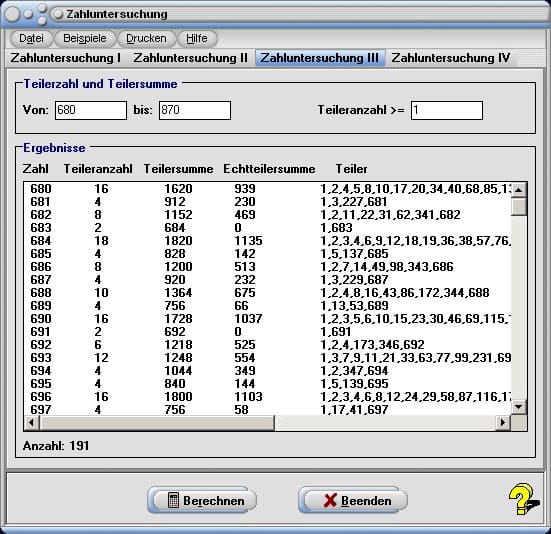
Task: Select the row for number 694
Action: pyautogui.click(x=268, y=371)
